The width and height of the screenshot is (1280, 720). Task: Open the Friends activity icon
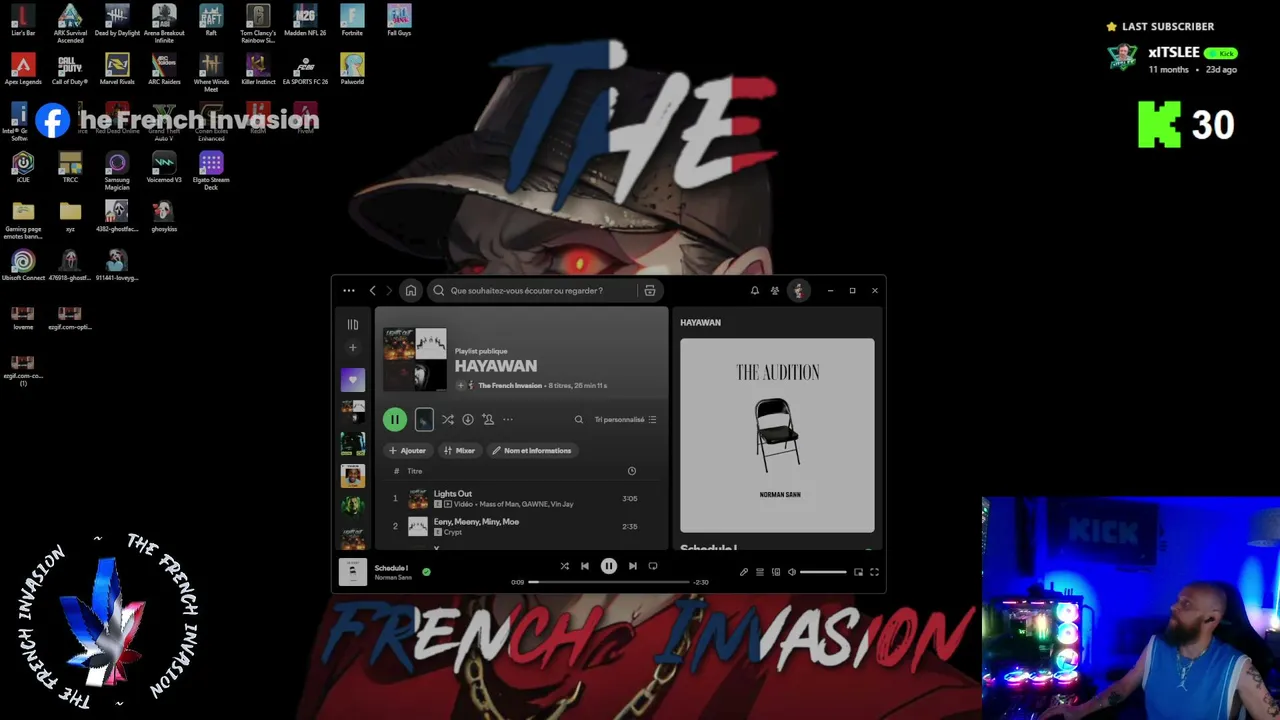pyautogui.click(x=775, y=291)
